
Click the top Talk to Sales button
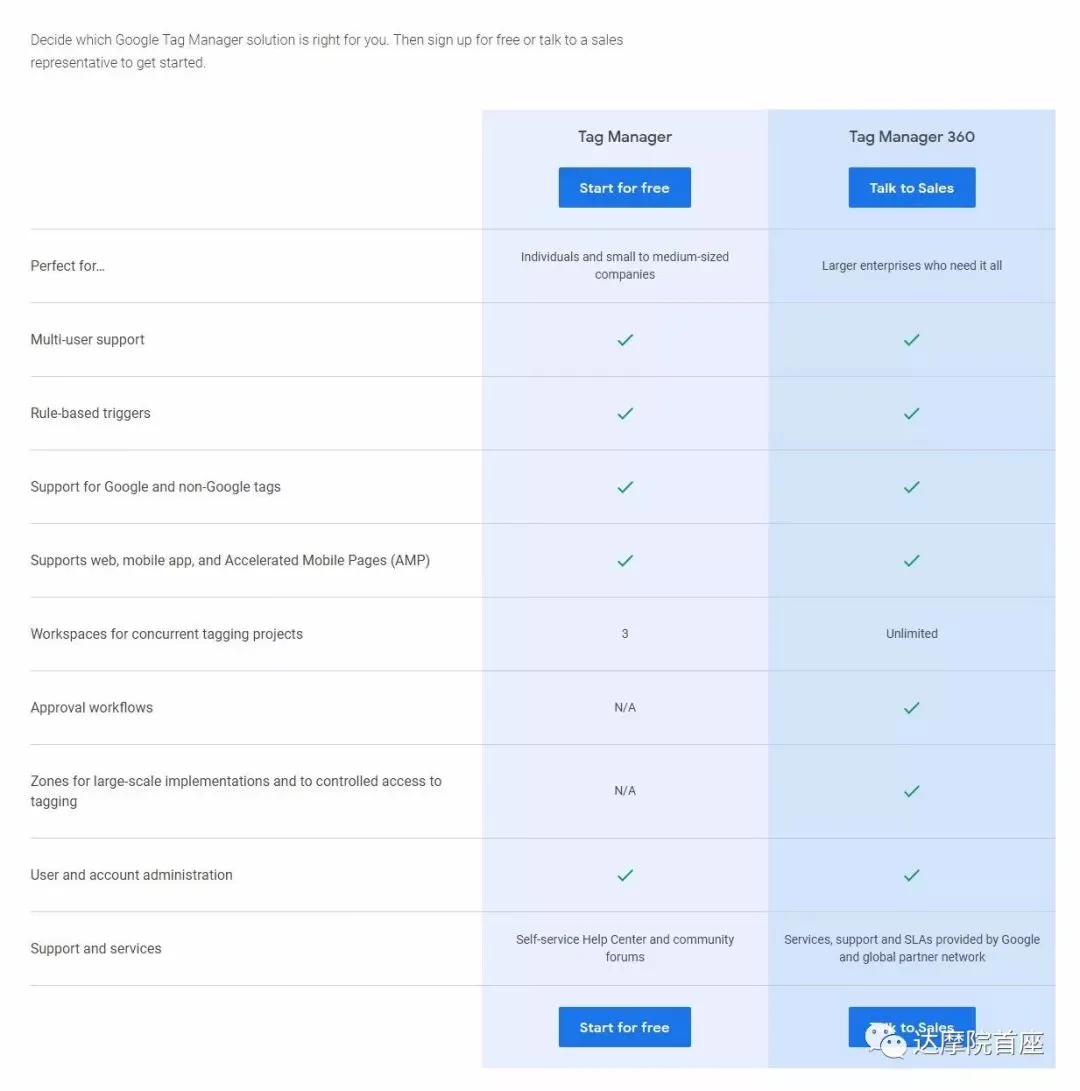coord(912,187)
